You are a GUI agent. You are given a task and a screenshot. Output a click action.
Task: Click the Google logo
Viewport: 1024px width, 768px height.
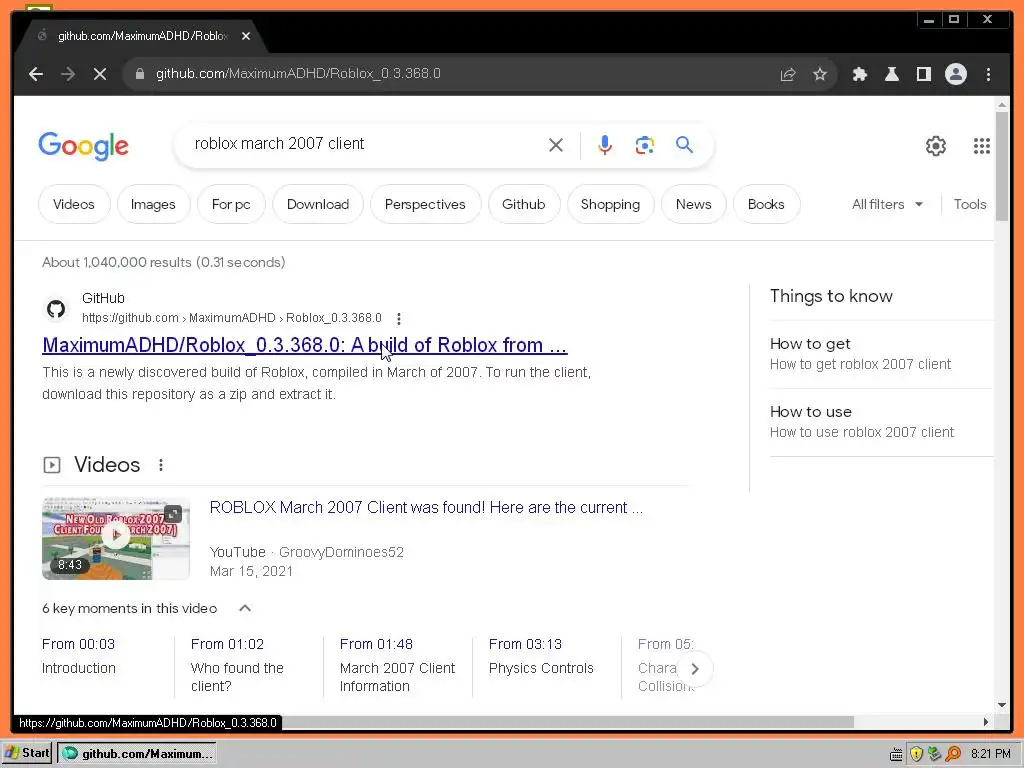(x=84, y=145)
